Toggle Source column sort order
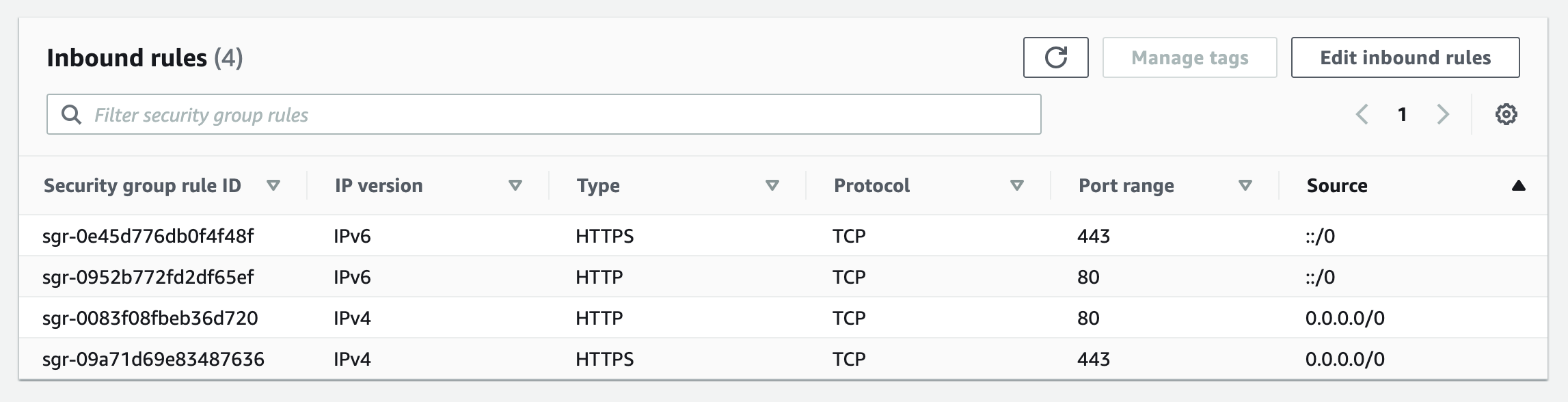The height and width of the screenshot is (402, 1568). point(1518,185)
